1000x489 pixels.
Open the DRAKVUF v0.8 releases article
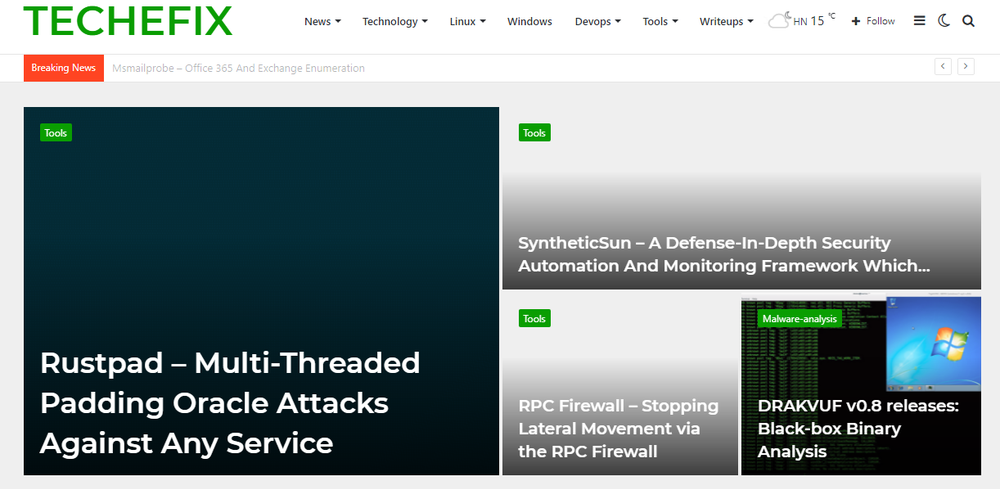point(858,428)
